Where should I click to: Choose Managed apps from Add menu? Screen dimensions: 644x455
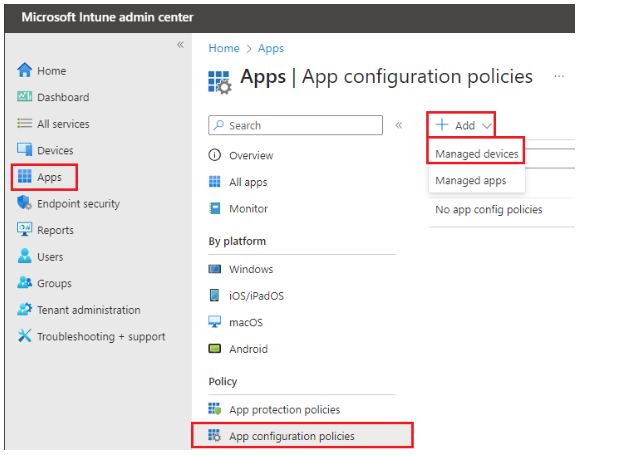pyautogui.click(x=471, y=180)
